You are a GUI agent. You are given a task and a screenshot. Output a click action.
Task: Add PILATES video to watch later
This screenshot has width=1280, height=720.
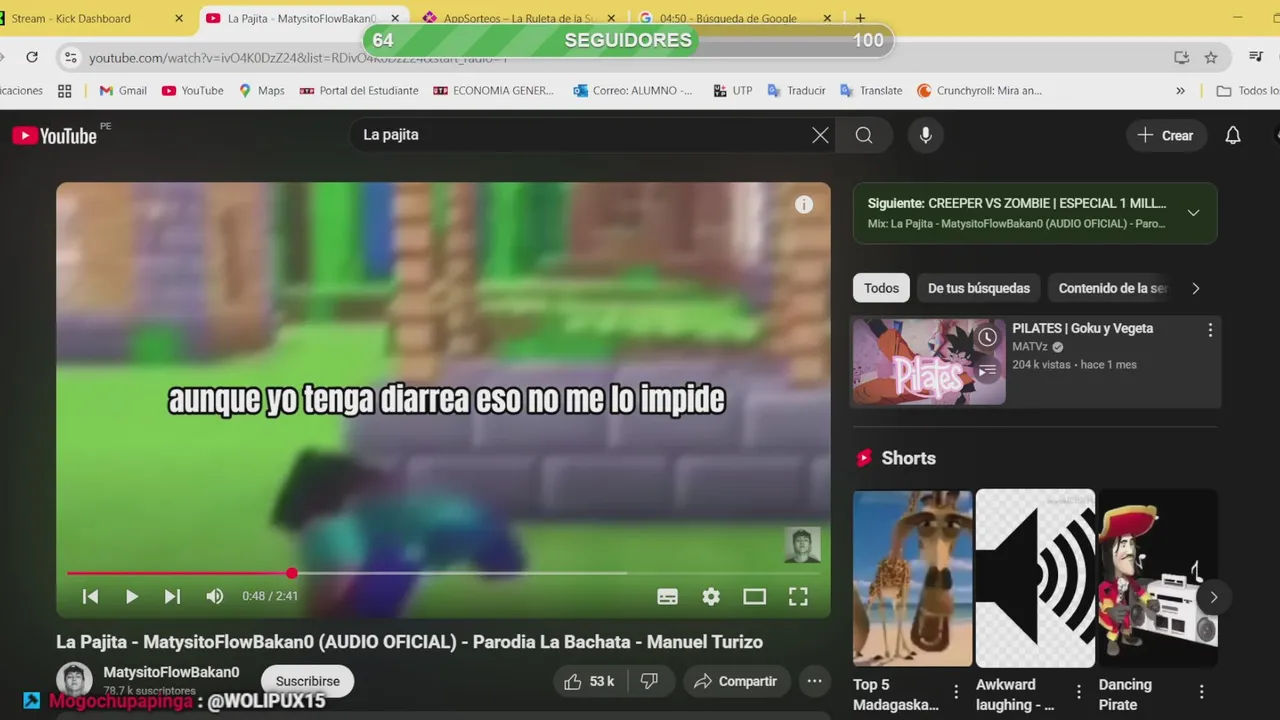click(x=987, y=337)
